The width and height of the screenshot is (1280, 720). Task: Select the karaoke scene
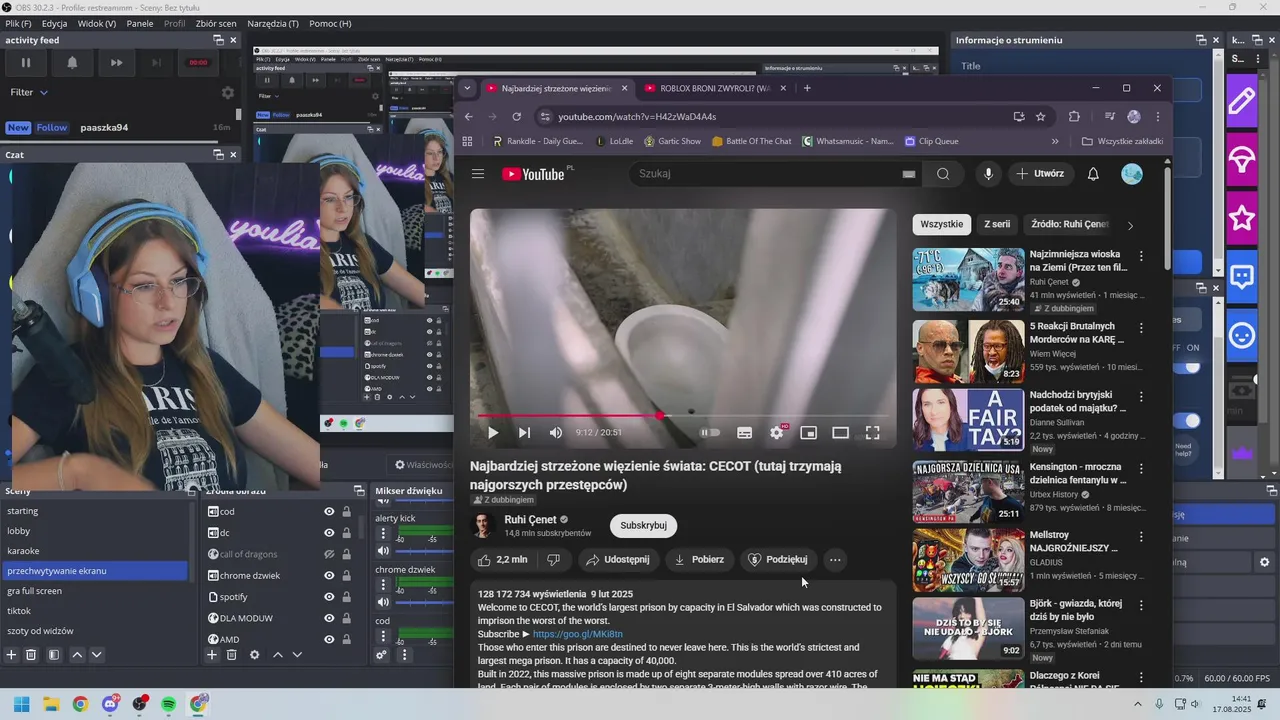coord(95,551)
